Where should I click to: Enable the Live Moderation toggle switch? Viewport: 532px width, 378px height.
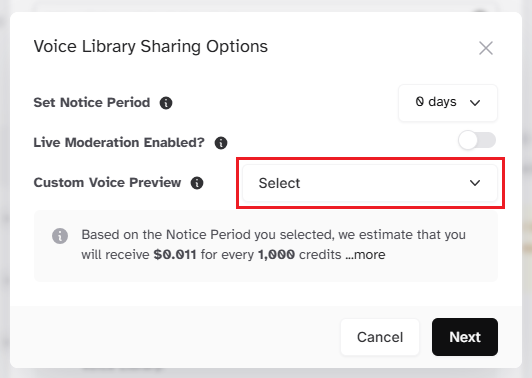pyautogui.click(x=477, y=140)
